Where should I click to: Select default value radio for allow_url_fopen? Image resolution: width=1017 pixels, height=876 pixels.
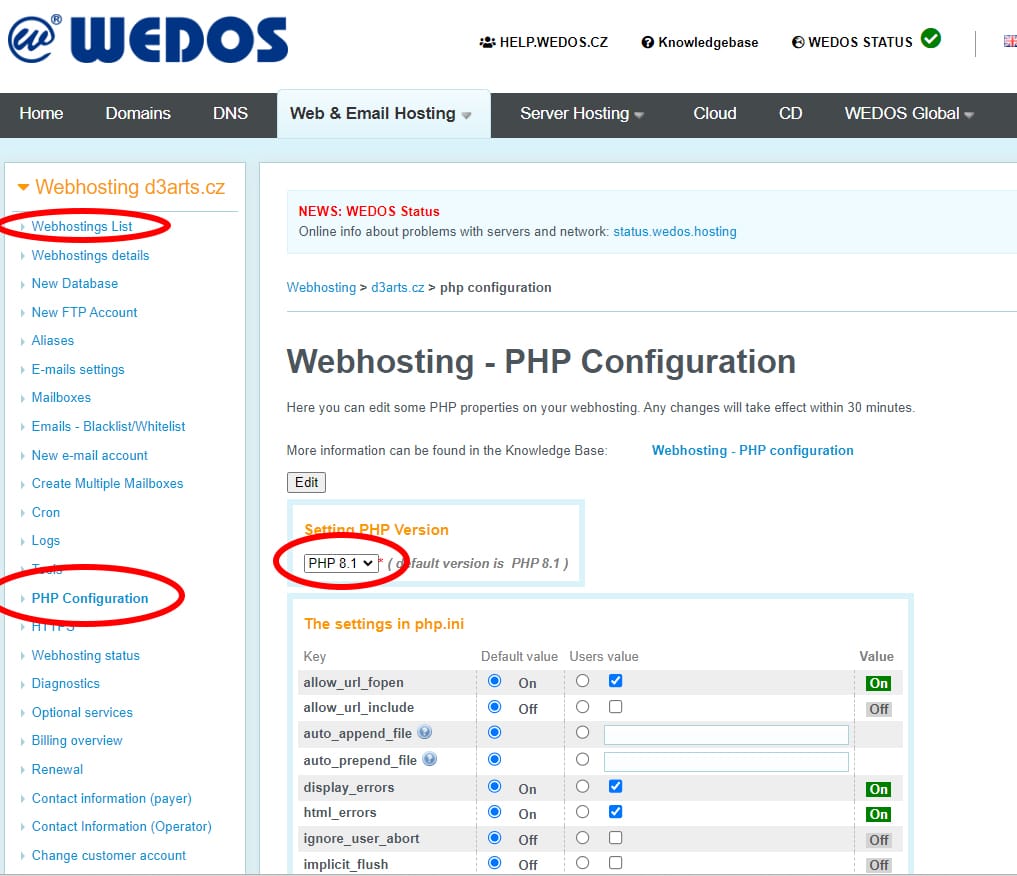(x=494, y=681)
